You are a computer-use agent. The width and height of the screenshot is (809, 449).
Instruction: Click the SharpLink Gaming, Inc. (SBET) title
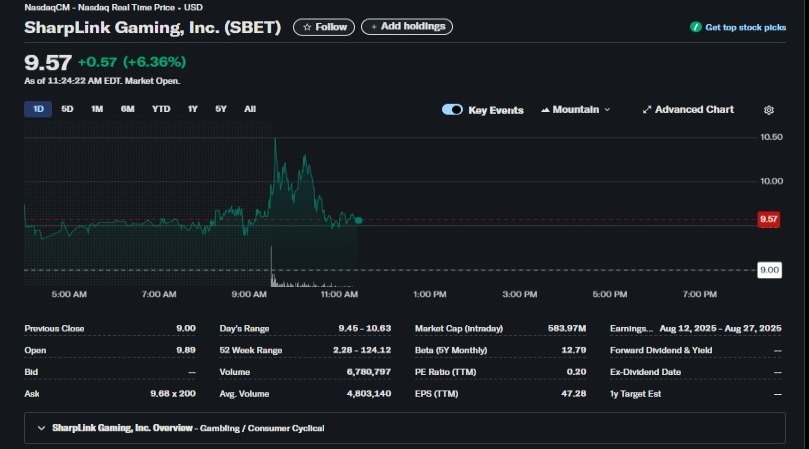(x=153, y=27)
